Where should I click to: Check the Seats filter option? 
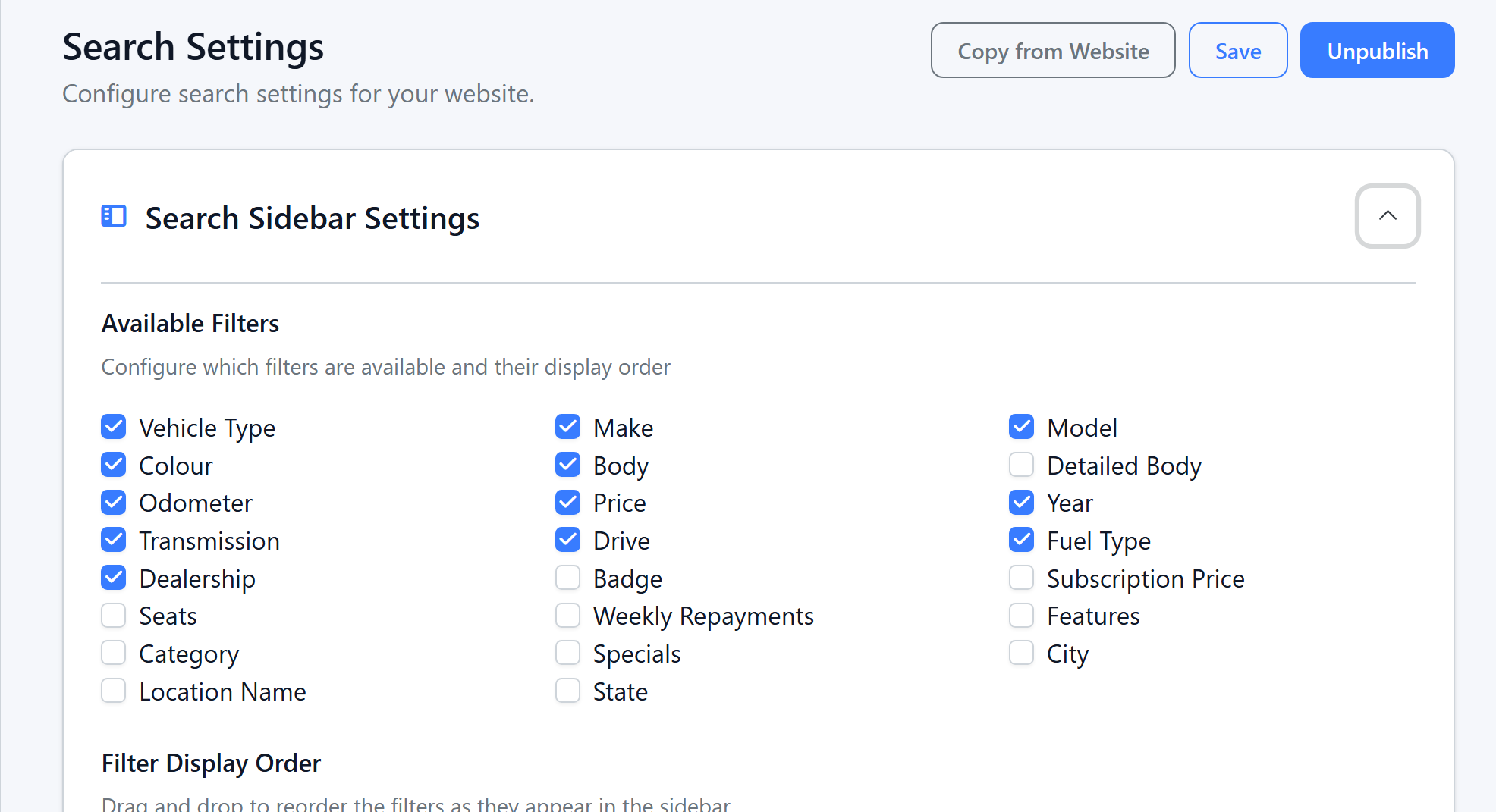[114, 616]
